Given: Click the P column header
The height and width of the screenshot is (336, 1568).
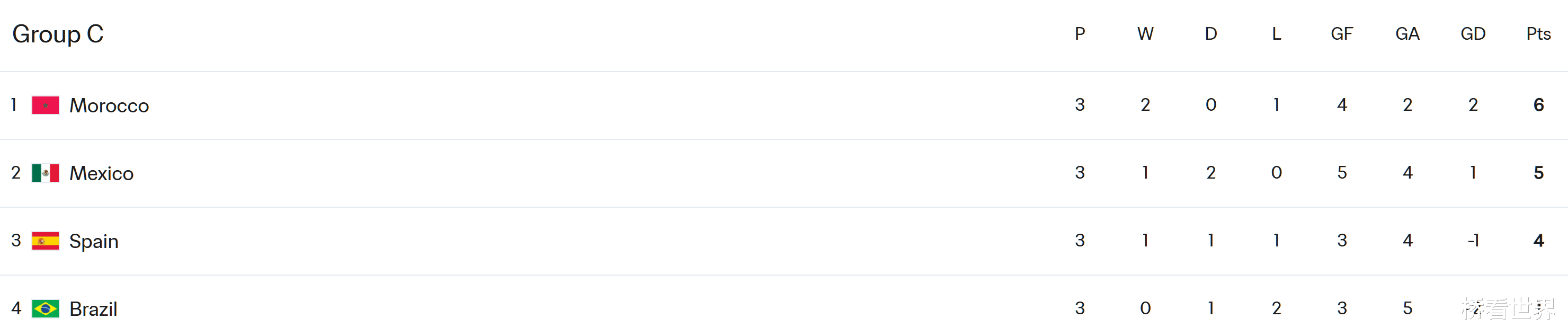Looking at the screenshot, I should (1080, 34).
